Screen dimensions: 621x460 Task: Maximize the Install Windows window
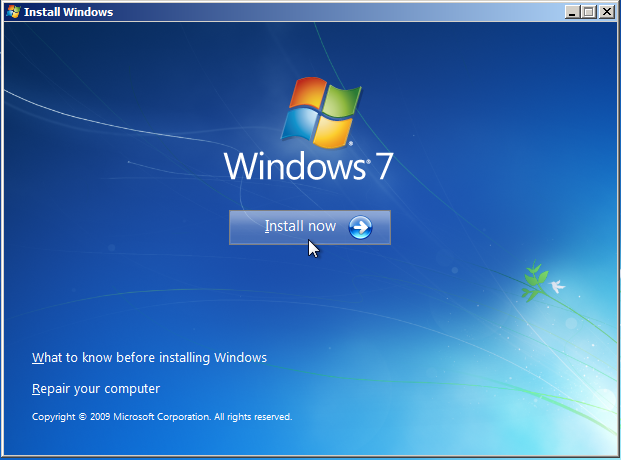[x=589, y=12]
